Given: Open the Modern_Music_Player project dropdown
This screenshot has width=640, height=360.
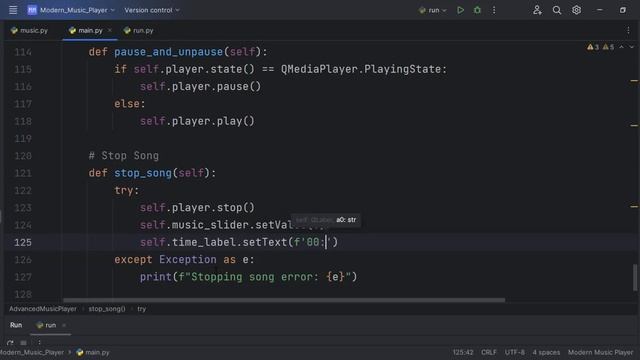Looking at the screenshot, I should (77, 10).
